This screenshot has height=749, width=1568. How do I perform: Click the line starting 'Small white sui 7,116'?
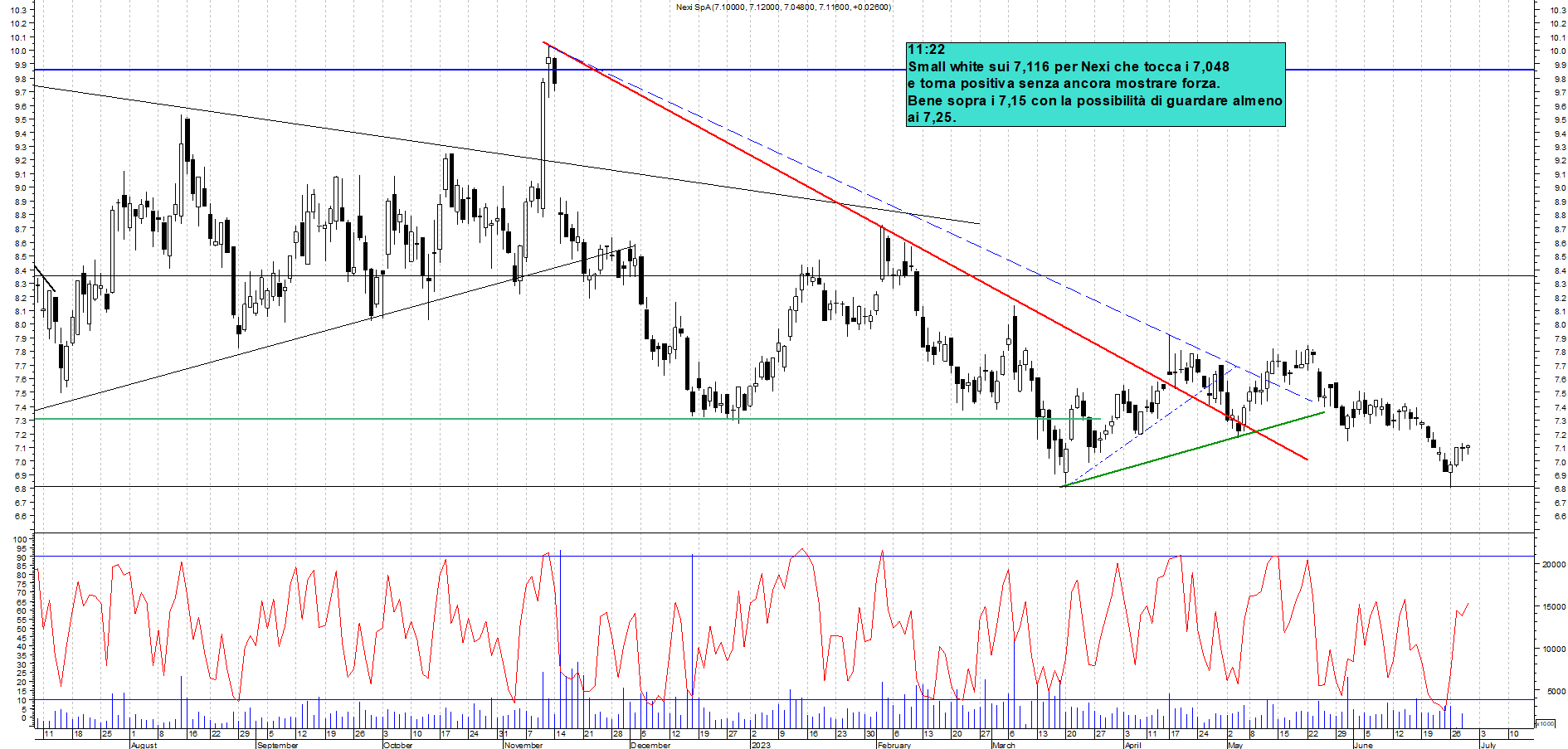1069,66
